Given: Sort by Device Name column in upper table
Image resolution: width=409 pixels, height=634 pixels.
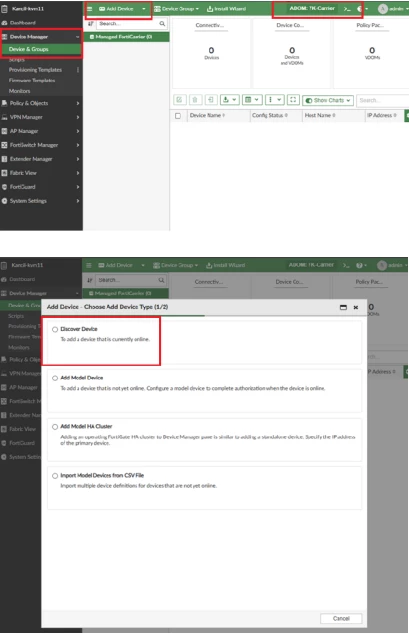Looking at the screenshot, I should tap(207, 116).
